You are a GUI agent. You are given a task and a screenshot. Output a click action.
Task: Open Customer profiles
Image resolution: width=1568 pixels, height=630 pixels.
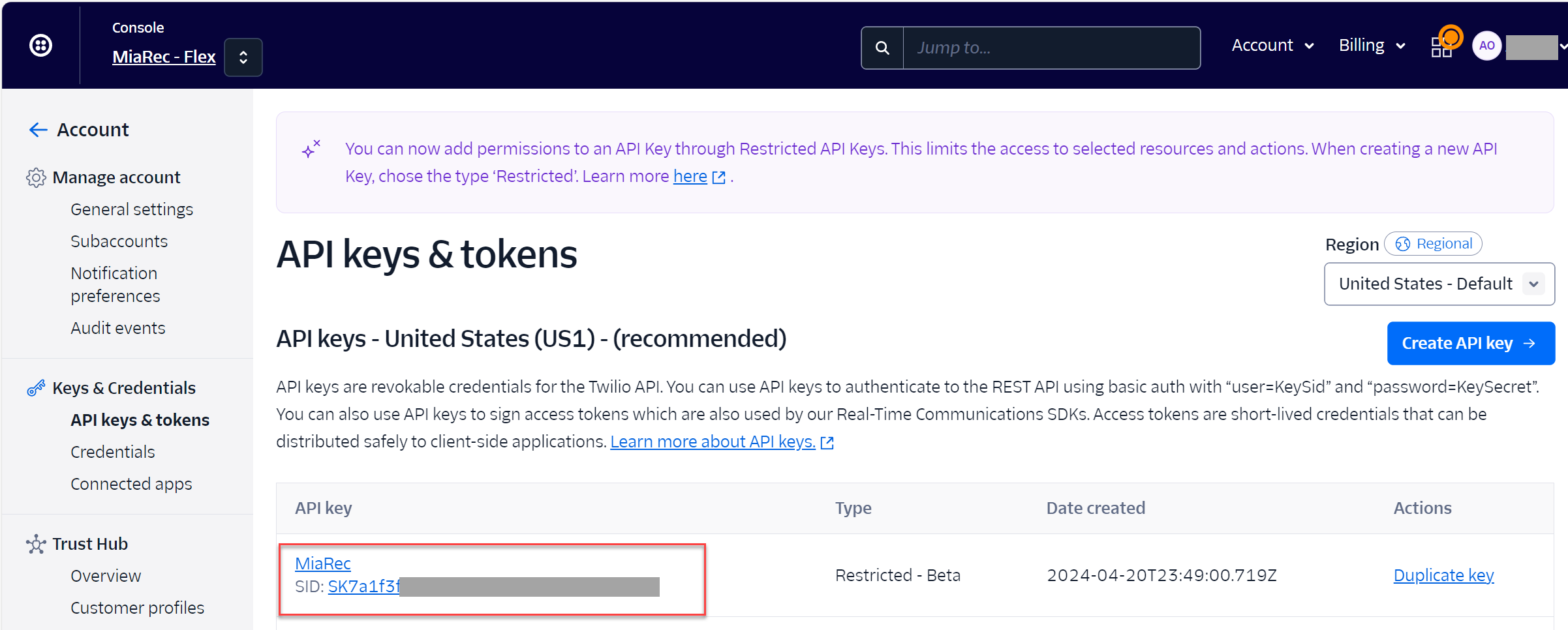[x=137, y=608]
